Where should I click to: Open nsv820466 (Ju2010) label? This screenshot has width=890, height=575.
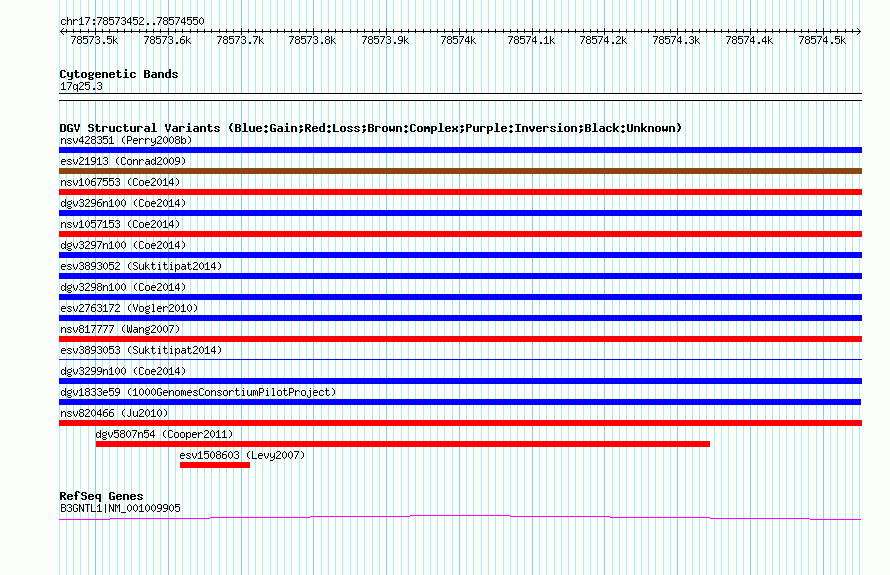pyautogui.click(x=114, y=413)
